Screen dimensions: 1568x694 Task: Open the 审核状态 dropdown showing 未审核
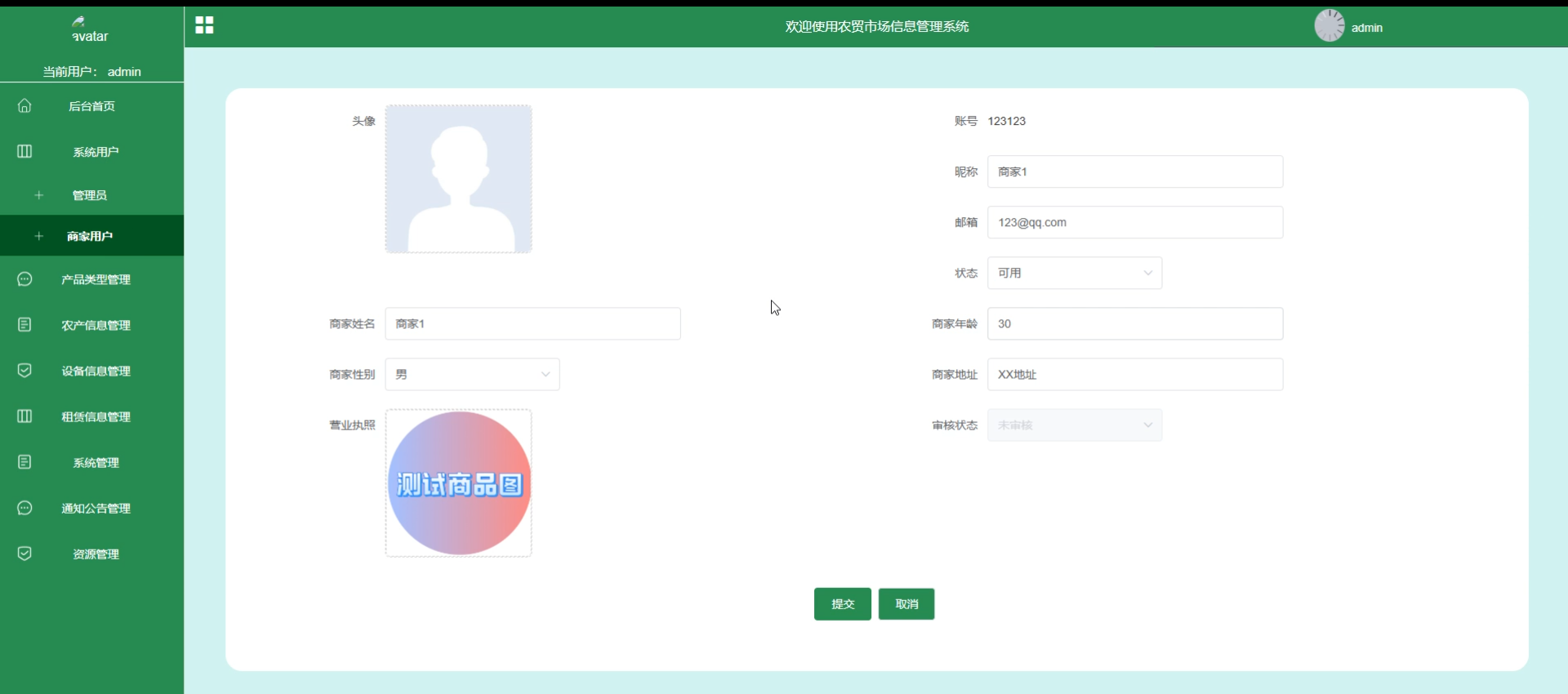pyautogui.click(x=1075, y=425)
